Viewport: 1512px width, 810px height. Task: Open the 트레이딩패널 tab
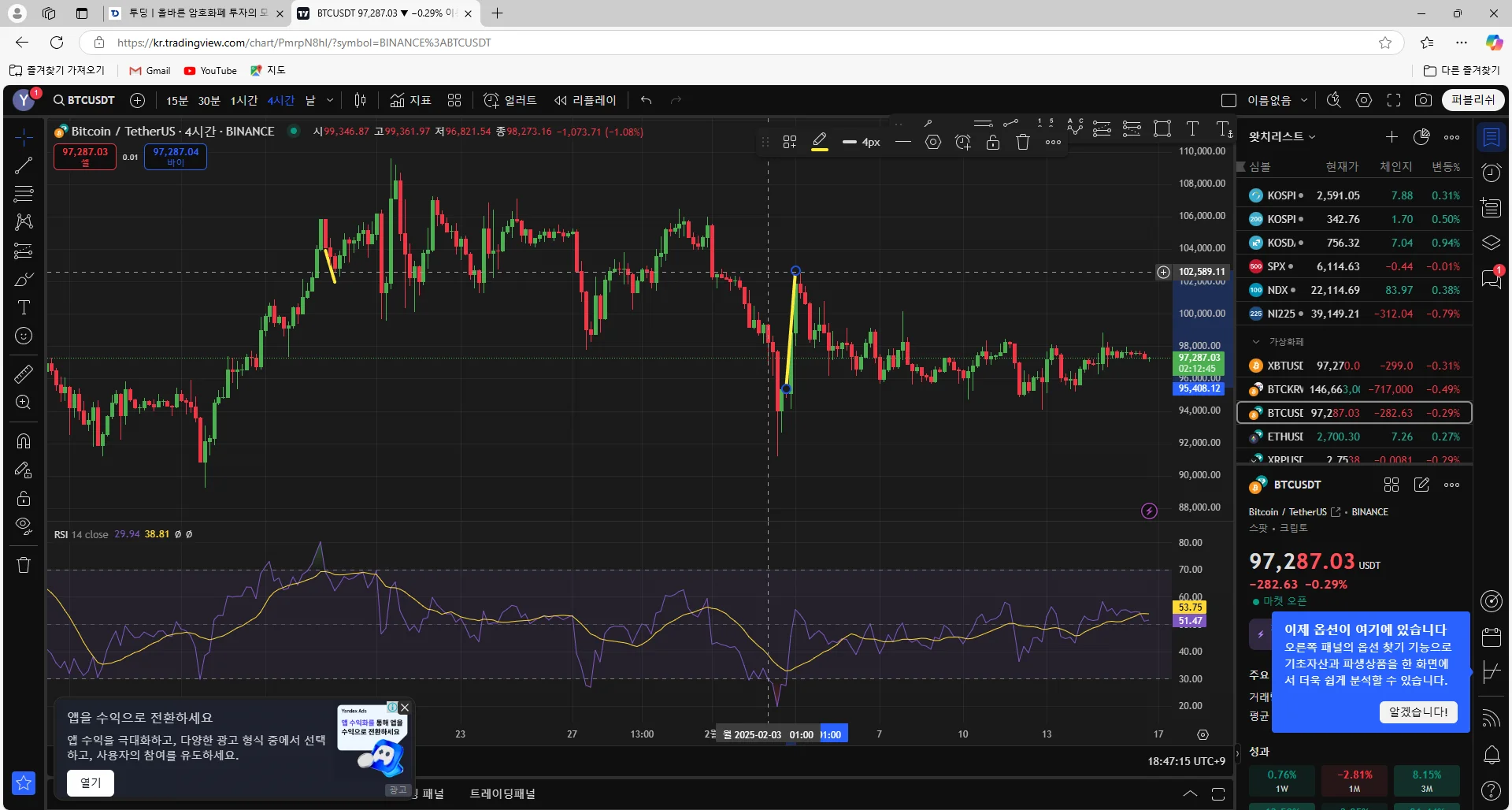[x=502, y=793]
